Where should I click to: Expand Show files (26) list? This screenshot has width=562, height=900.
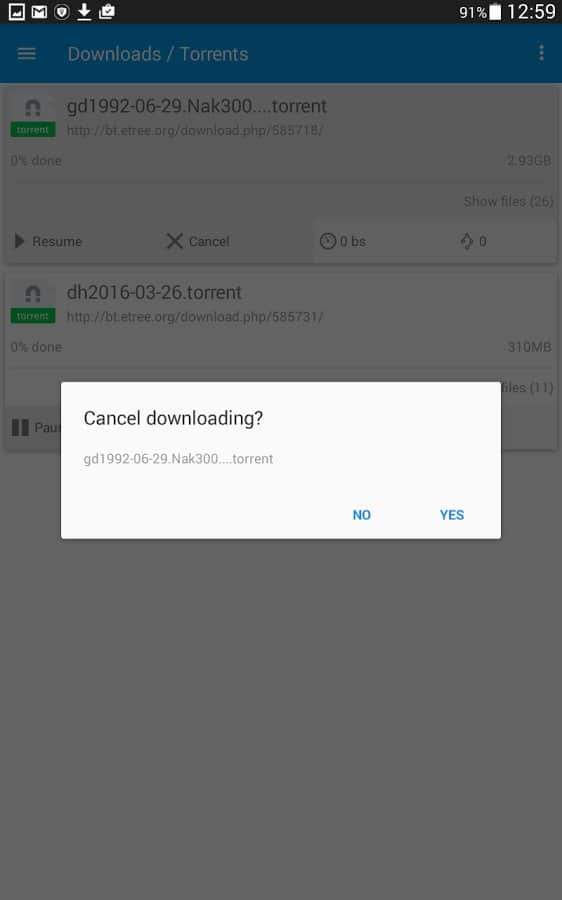tap(508, 201)
